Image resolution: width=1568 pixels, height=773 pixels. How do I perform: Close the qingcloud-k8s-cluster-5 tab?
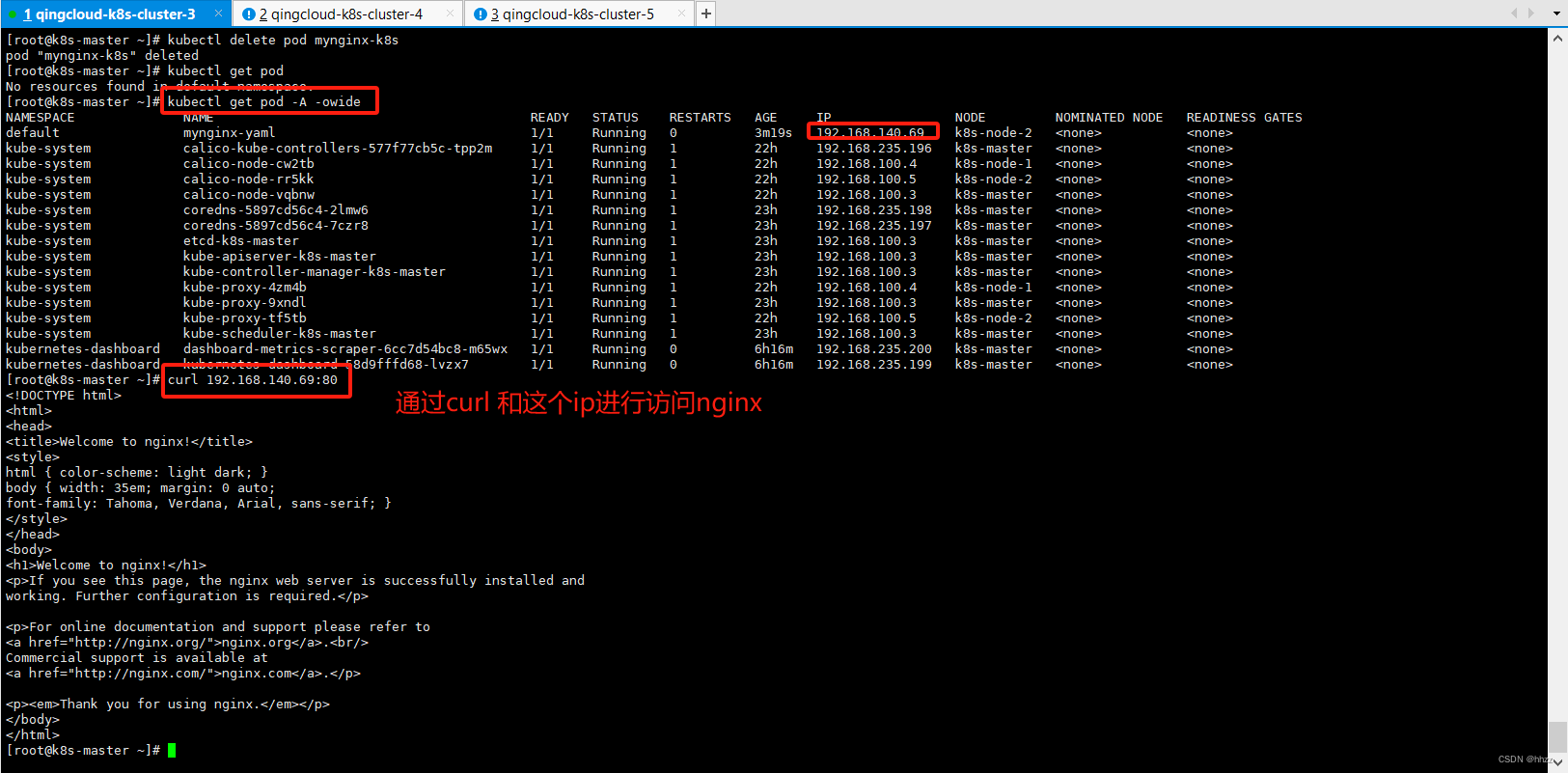tap(681, 14)
